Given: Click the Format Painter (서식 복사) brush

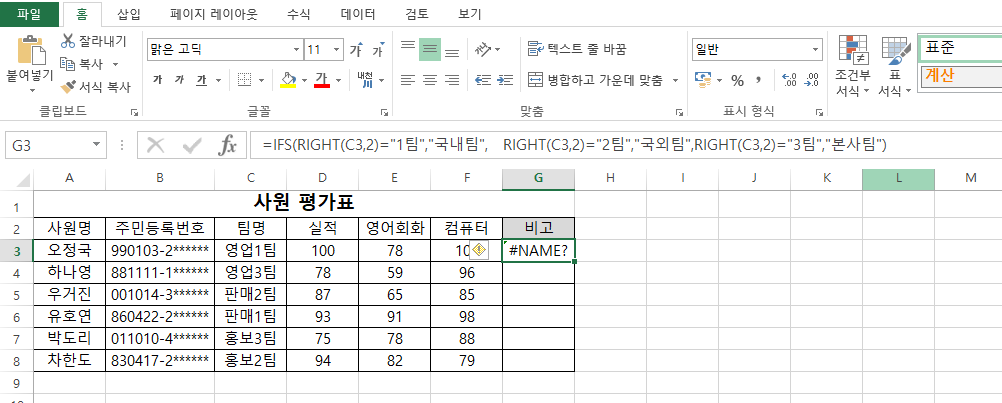Looking at the screenshot, I should tap(69, 86).
